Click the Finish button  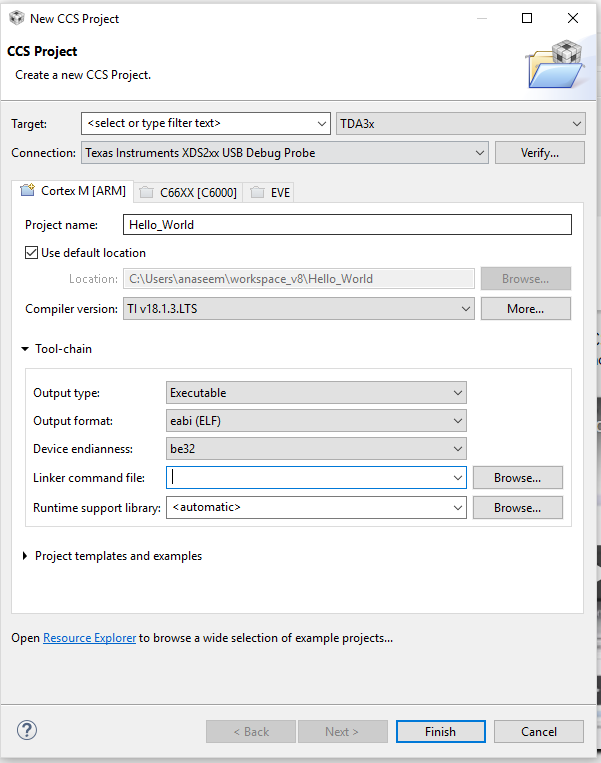[x=440, y=732]
